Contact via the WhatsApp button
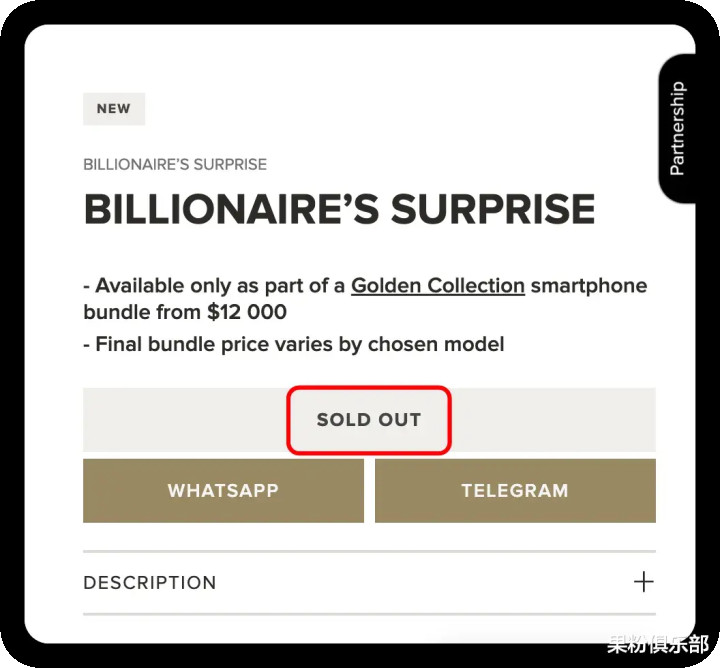This screenshot has width=720, height=668. tap(223, 491)
